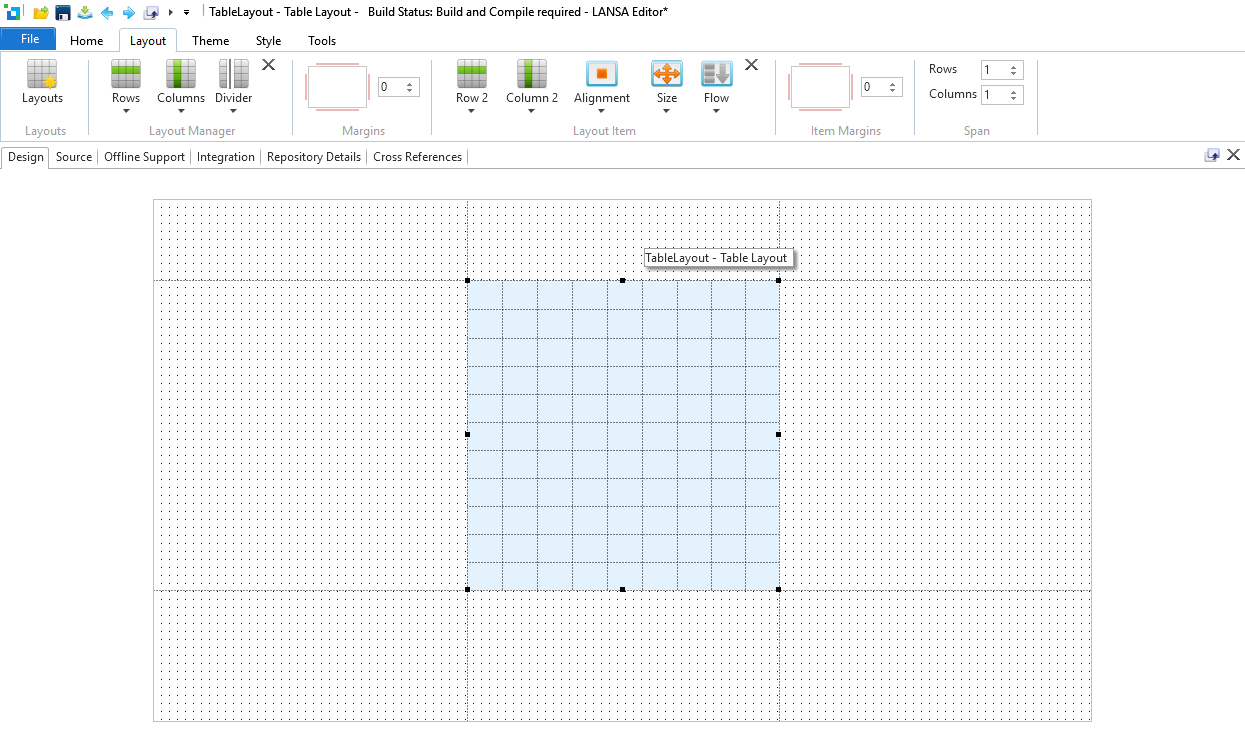
Task: Click the Divider icon
Action: click(234, 74)
